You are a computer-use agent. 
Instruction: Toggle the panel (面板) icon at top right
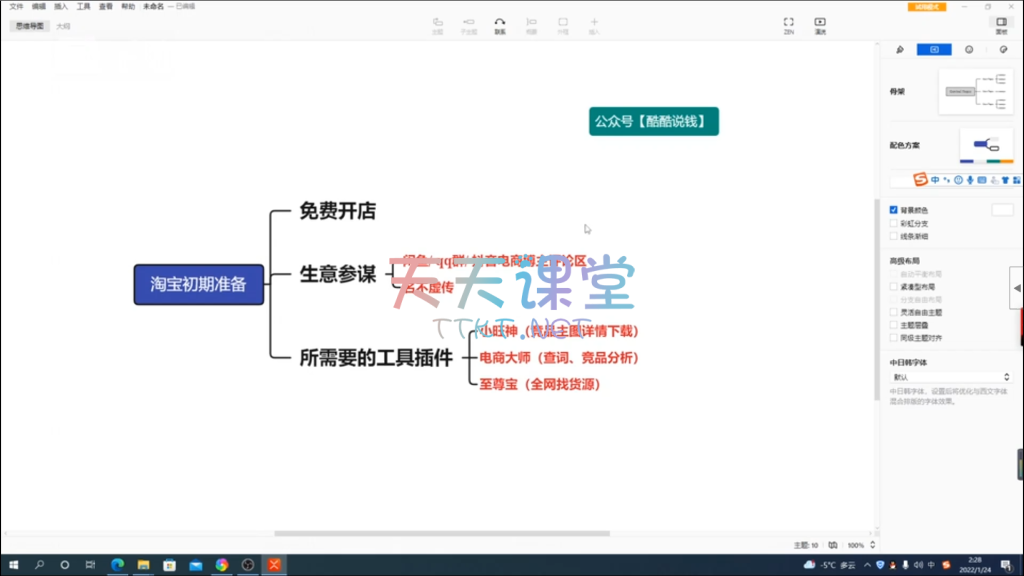coord(1001,22)
